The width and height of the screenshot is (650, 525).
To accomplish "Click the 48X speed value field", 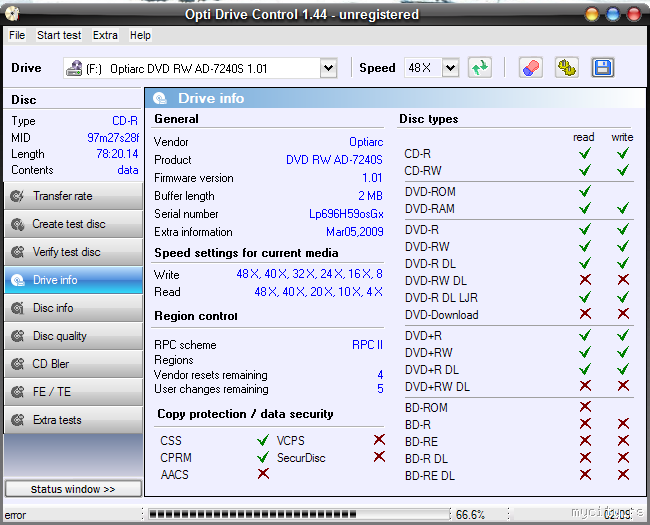I will tap(423, 68).
